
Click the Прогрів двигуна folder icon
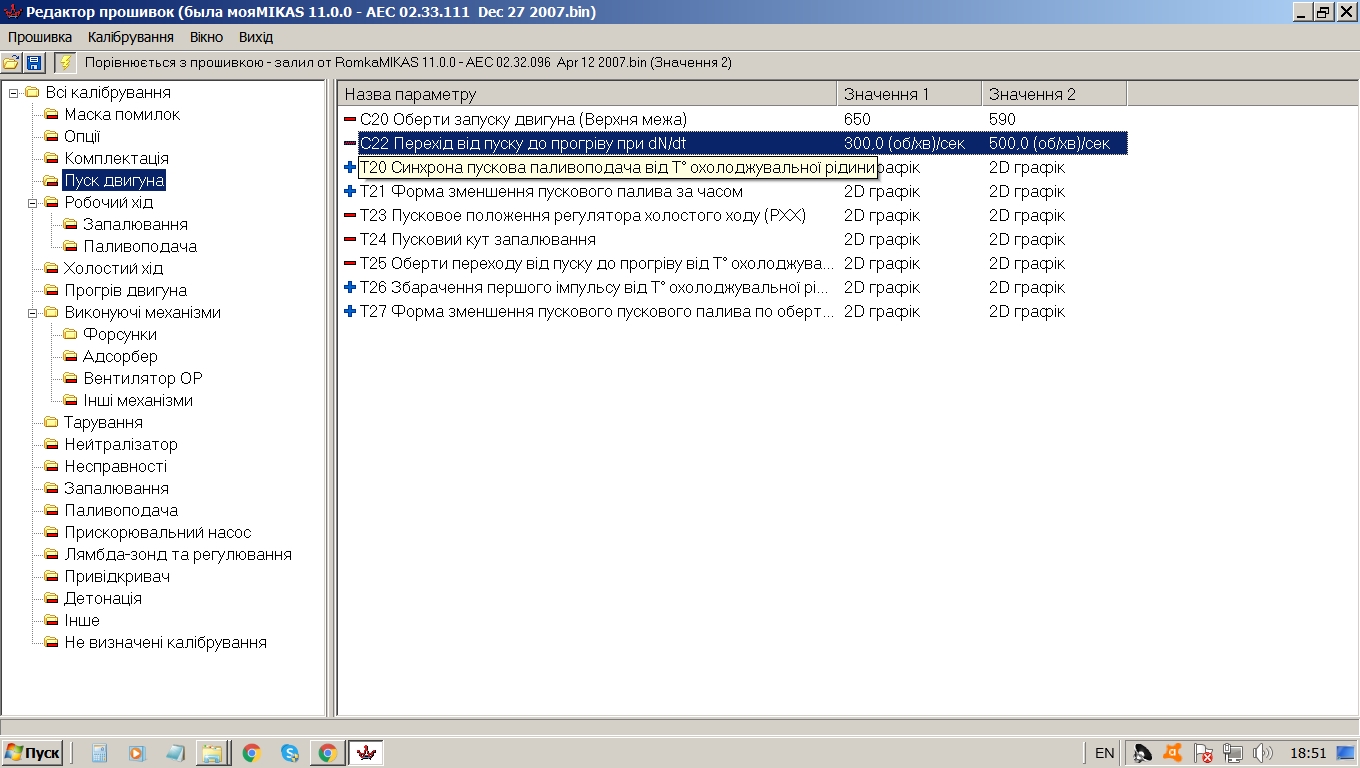click(51, 291)
